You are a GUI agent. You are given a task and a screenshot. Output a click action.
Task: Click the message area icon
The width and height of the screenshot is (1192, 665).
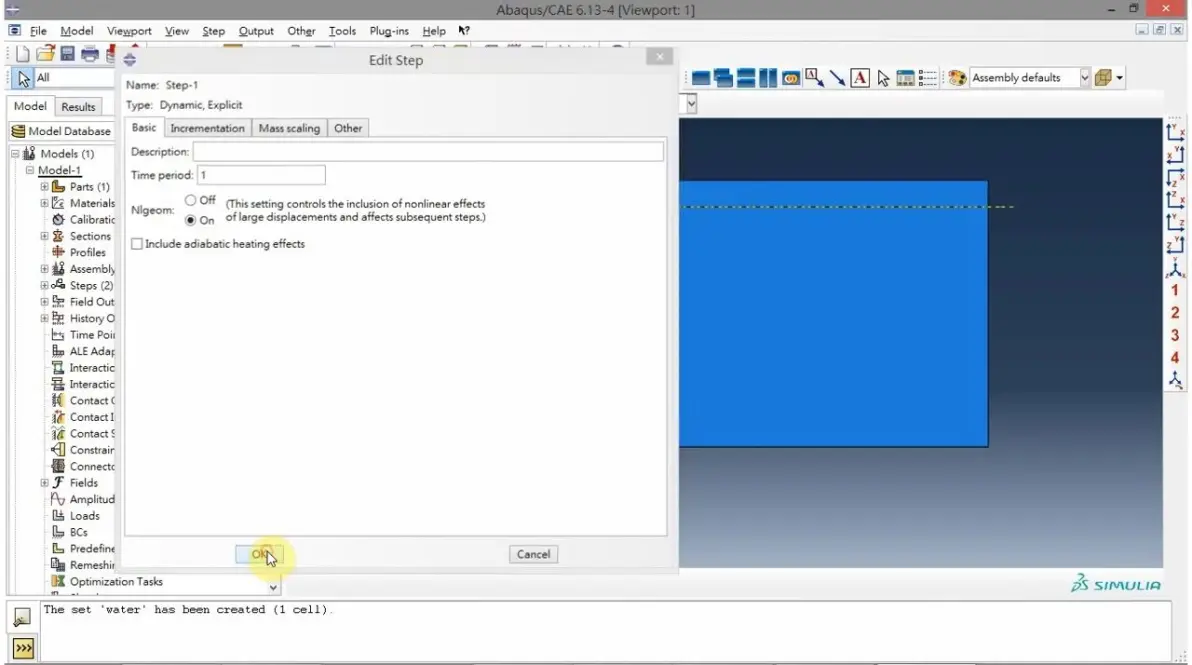22,616
